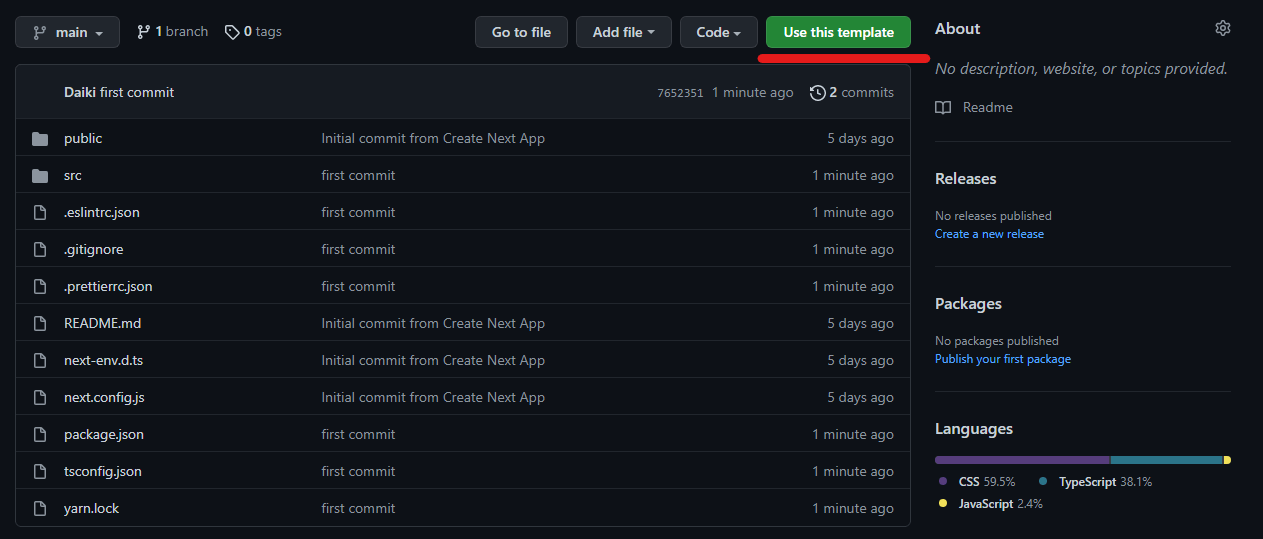1263x539 pixels.
Task: Click the teal TypeScript segment of language bar
Action: (1167, 460)
